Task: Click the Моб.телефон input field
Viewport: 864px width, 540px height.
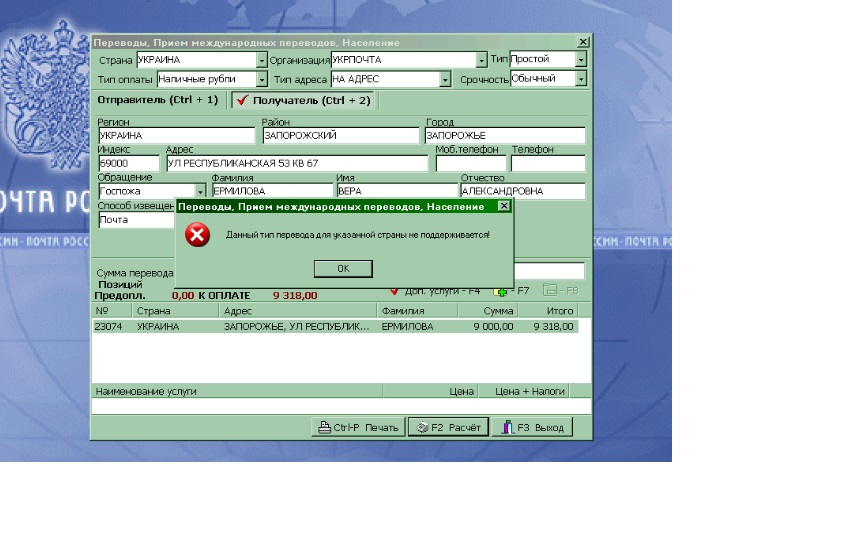Action: [x=471, y=164]
